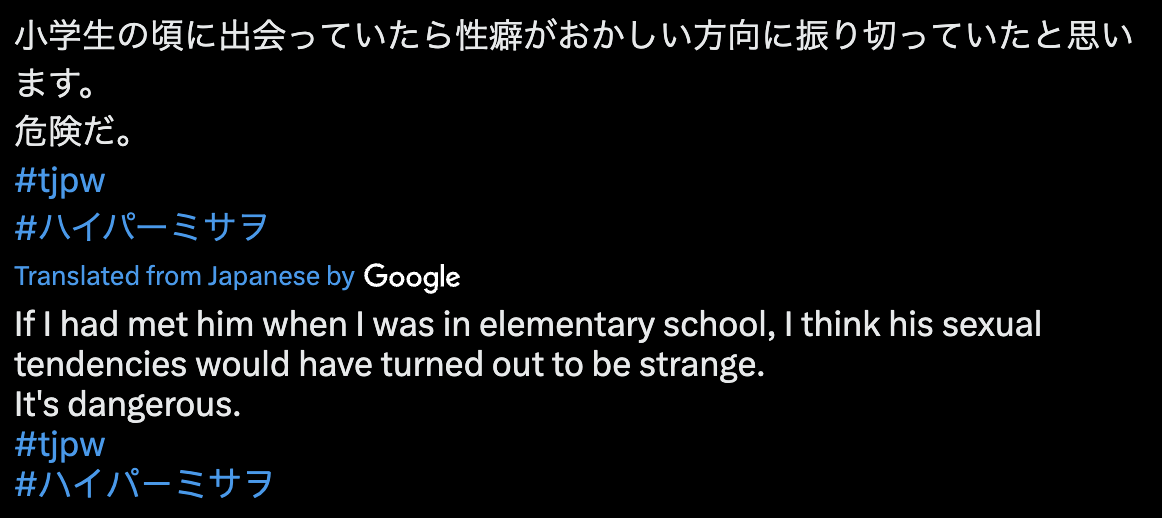Click the English line starting "If I had met him"
1162x518 pixels.
[528, 326]
